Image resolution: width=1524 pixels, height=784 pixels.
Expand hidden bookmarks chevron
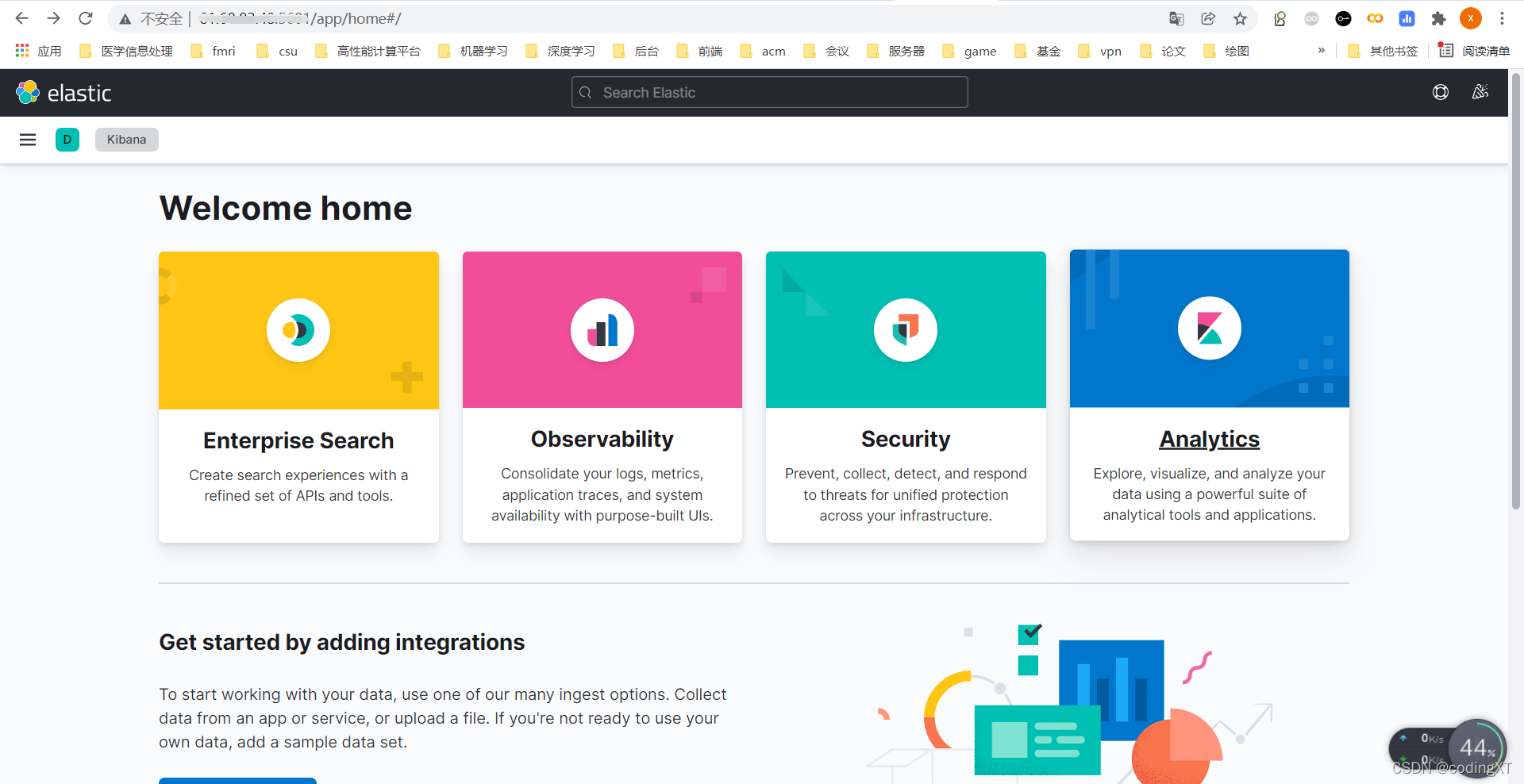pyautogui.click(x=1322, y=50)
